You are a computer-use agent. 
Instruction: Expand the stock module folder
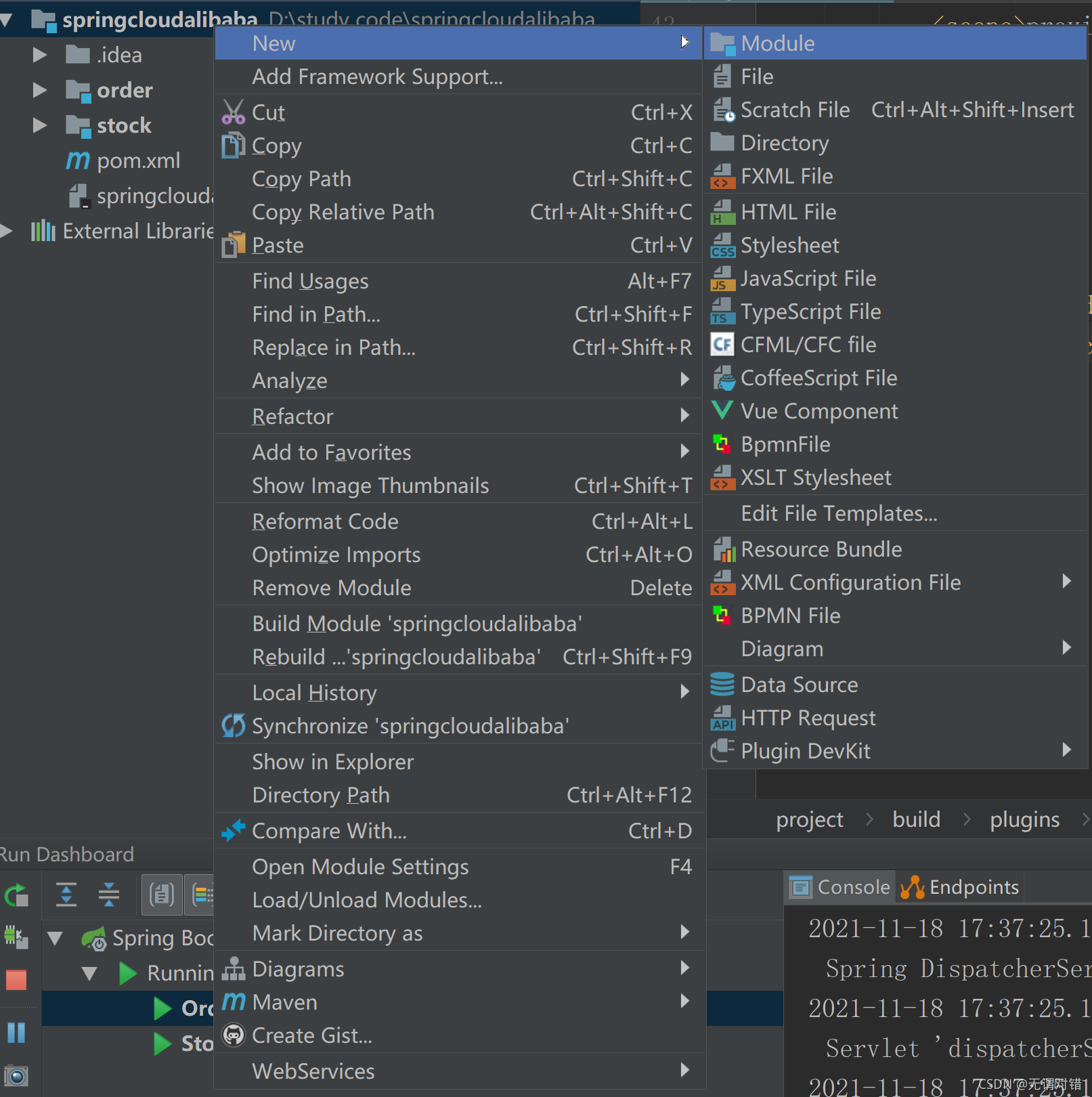pyautogui.click(x=40, y=125)
